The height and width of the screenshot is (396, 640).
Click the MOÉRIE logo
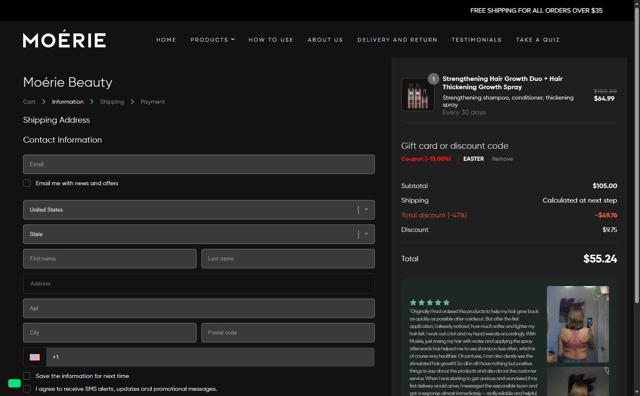pos(64,39)
